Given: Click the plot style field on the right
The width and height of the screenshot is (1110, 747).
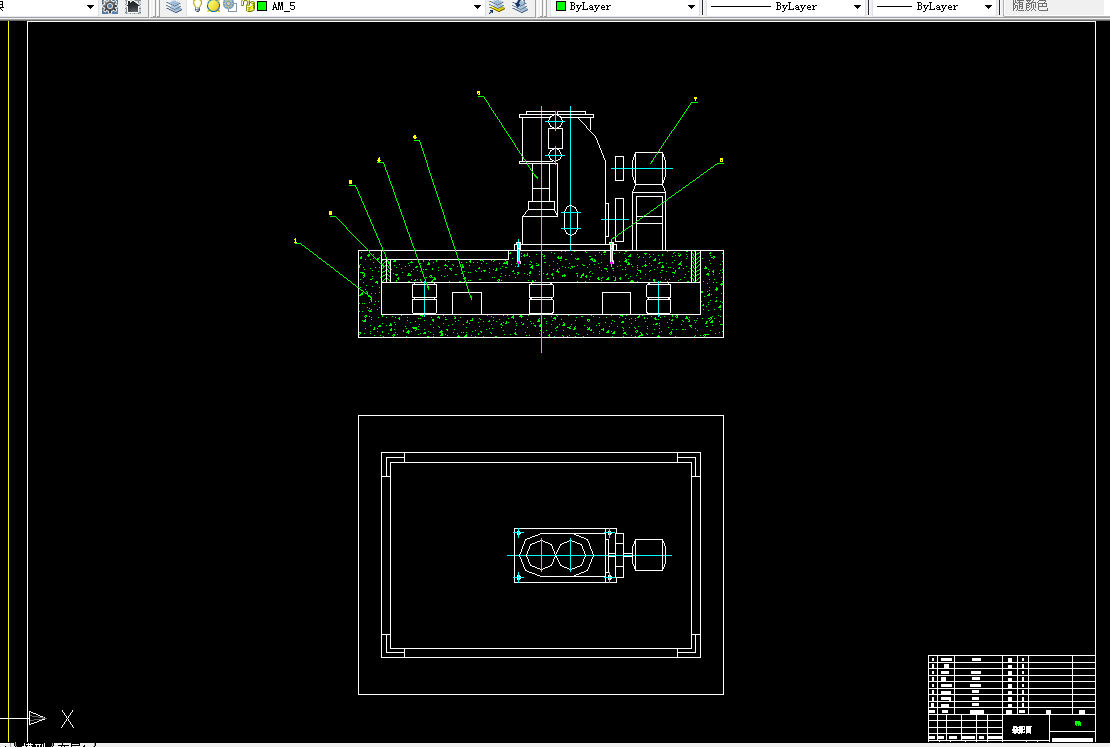Looking at the screenshot, I should pyautogui.click(x=1056, y=7).
